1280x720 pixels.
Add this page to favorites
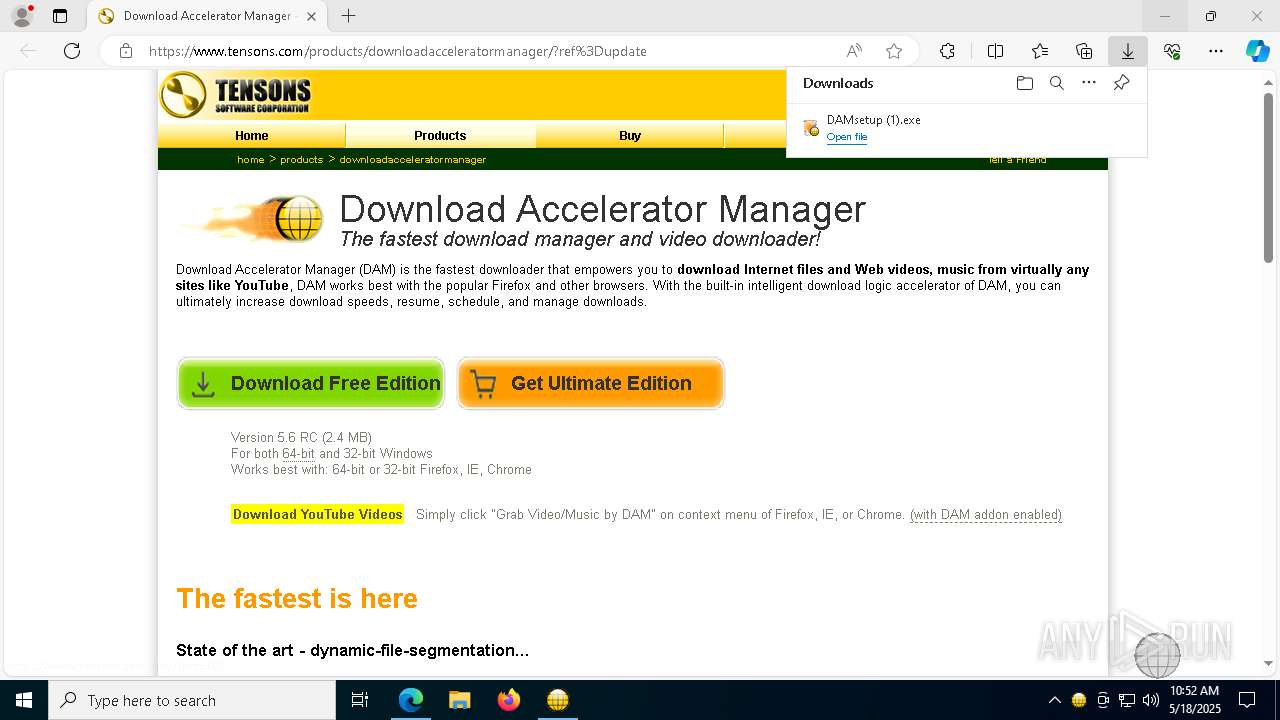pyautogui.click(x=894, y=51)
